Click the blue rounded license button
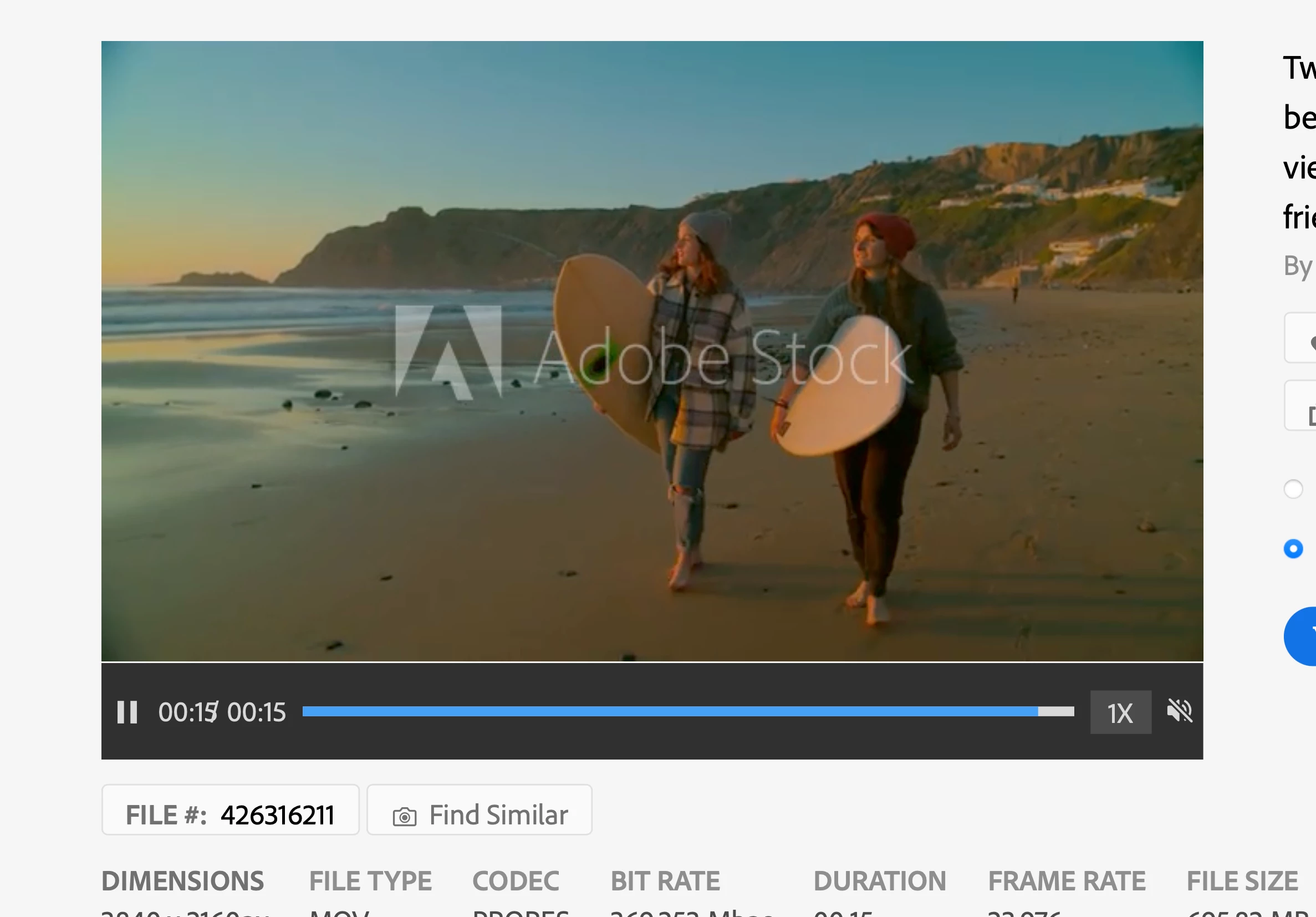The height and width of the screenshot is (917, 1316). tap(1302, 636)
